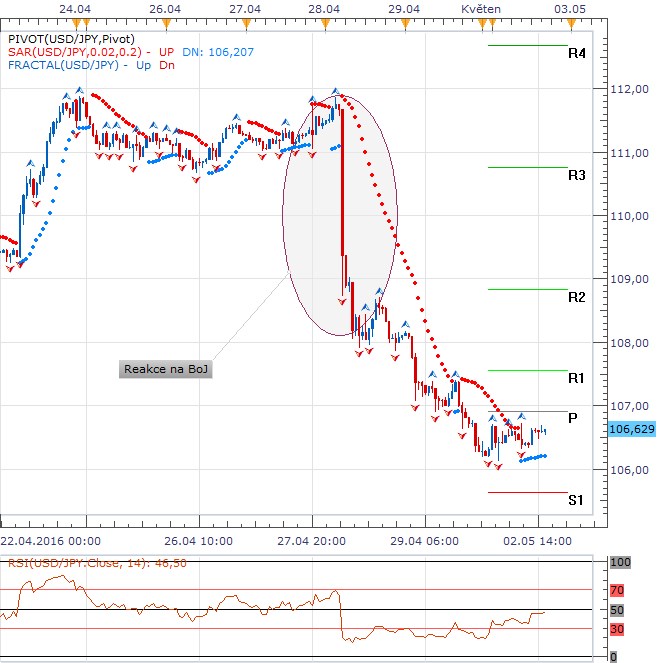
Task: Select the R4 pivot resistance line
Action: pyautogui.click(x=527, y=45)
